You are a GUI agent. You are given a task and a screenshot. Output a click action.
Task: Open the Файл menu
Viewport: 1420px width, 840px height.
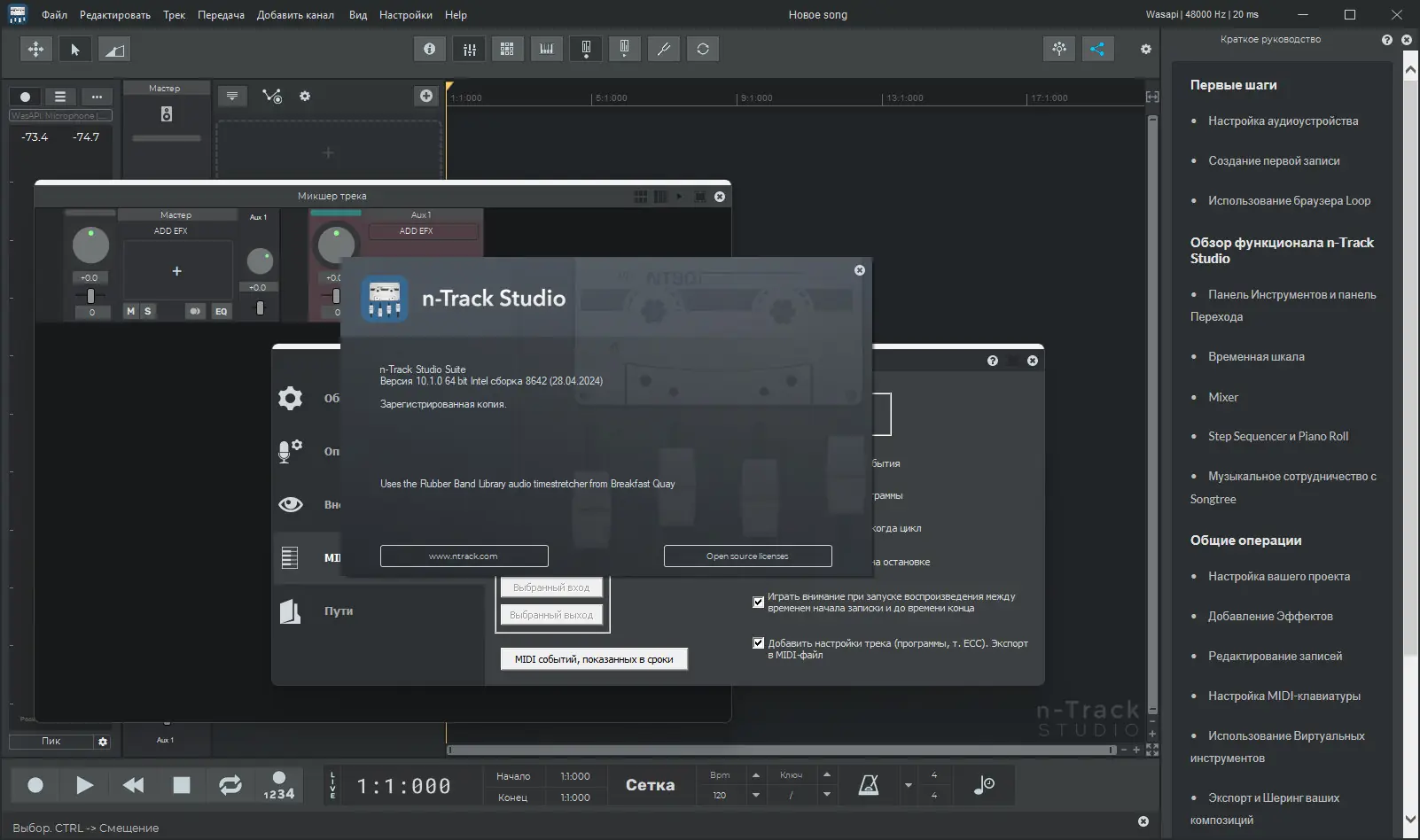pos(54,15)
